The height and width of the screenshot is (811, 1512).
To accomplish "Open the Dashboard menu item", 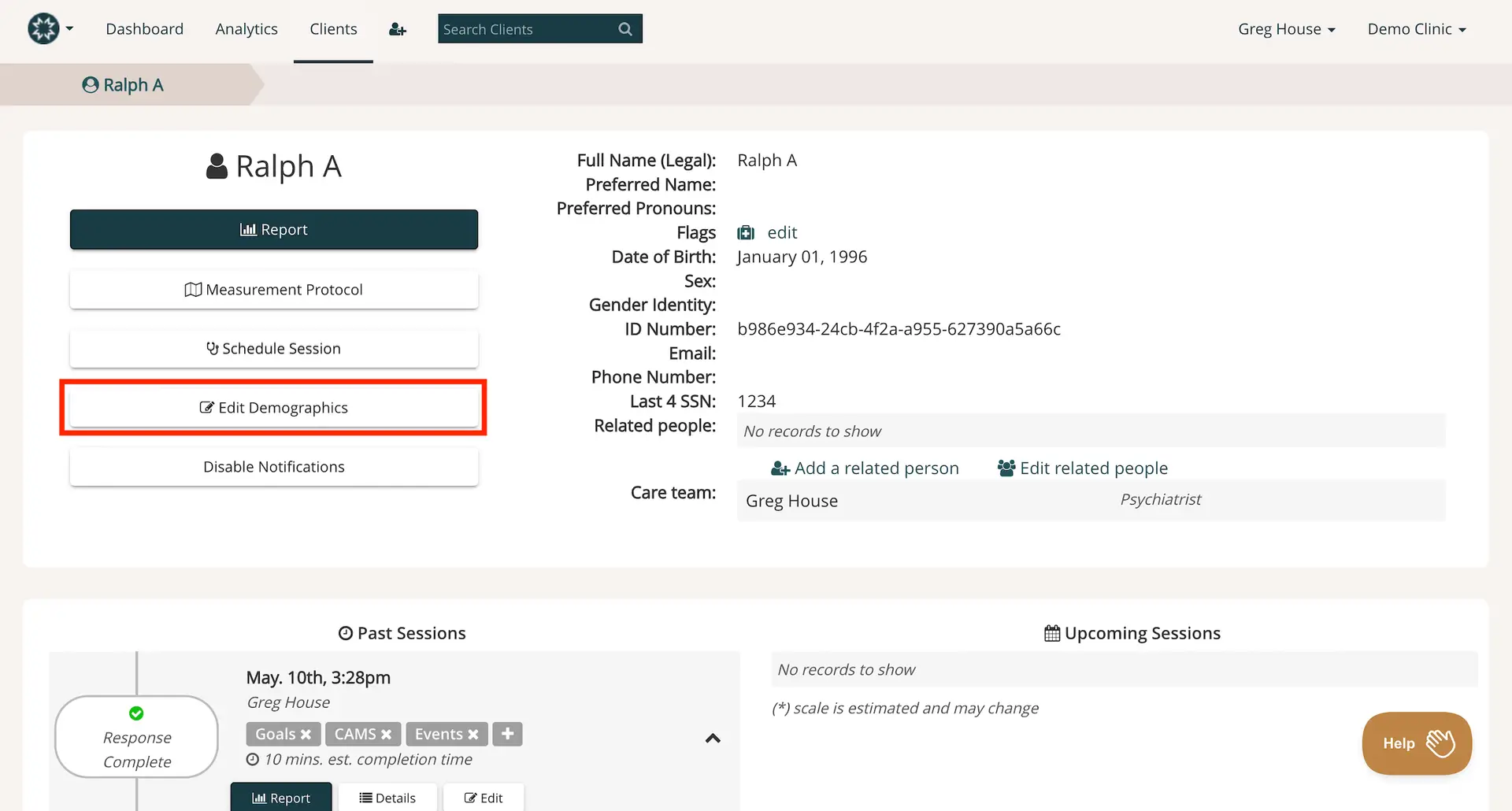I will 145,28.
